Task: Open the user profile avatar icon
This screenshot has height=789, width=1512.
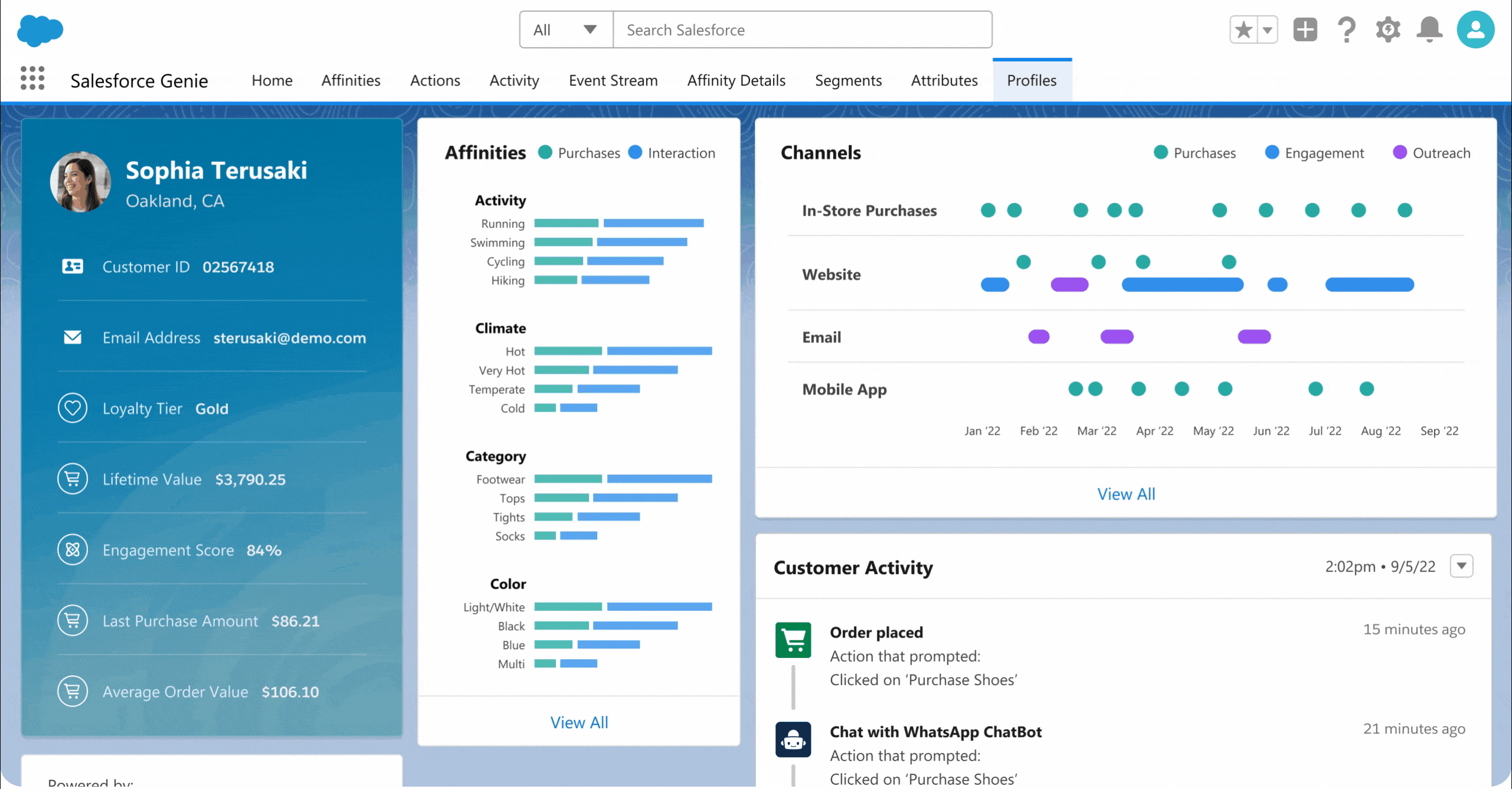Action: click(1475, 30)
